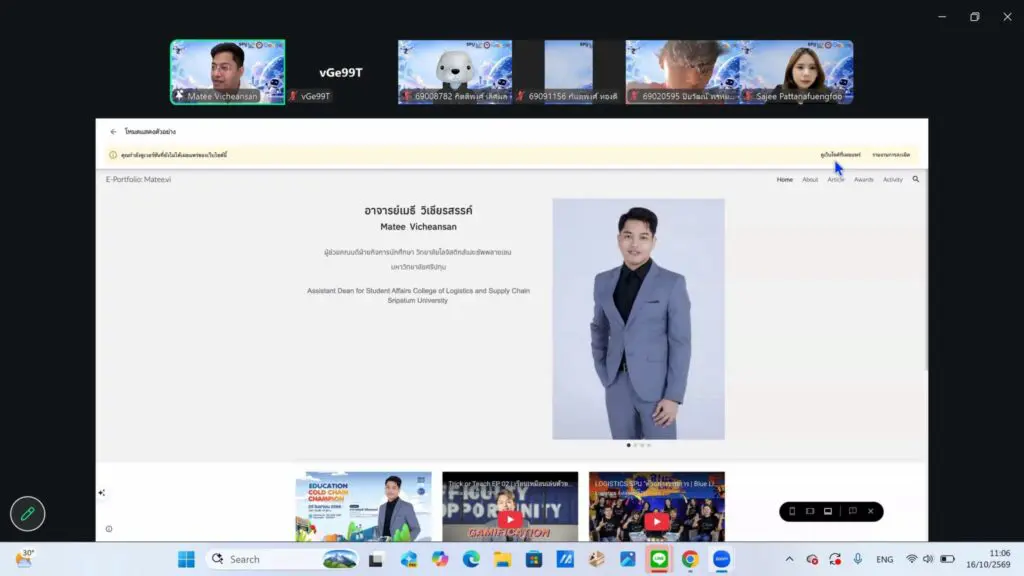This screenshot has width=1024, height=576.
Task: Launch Microsoft Edge from the taskbar
Action: coord(471,559)
